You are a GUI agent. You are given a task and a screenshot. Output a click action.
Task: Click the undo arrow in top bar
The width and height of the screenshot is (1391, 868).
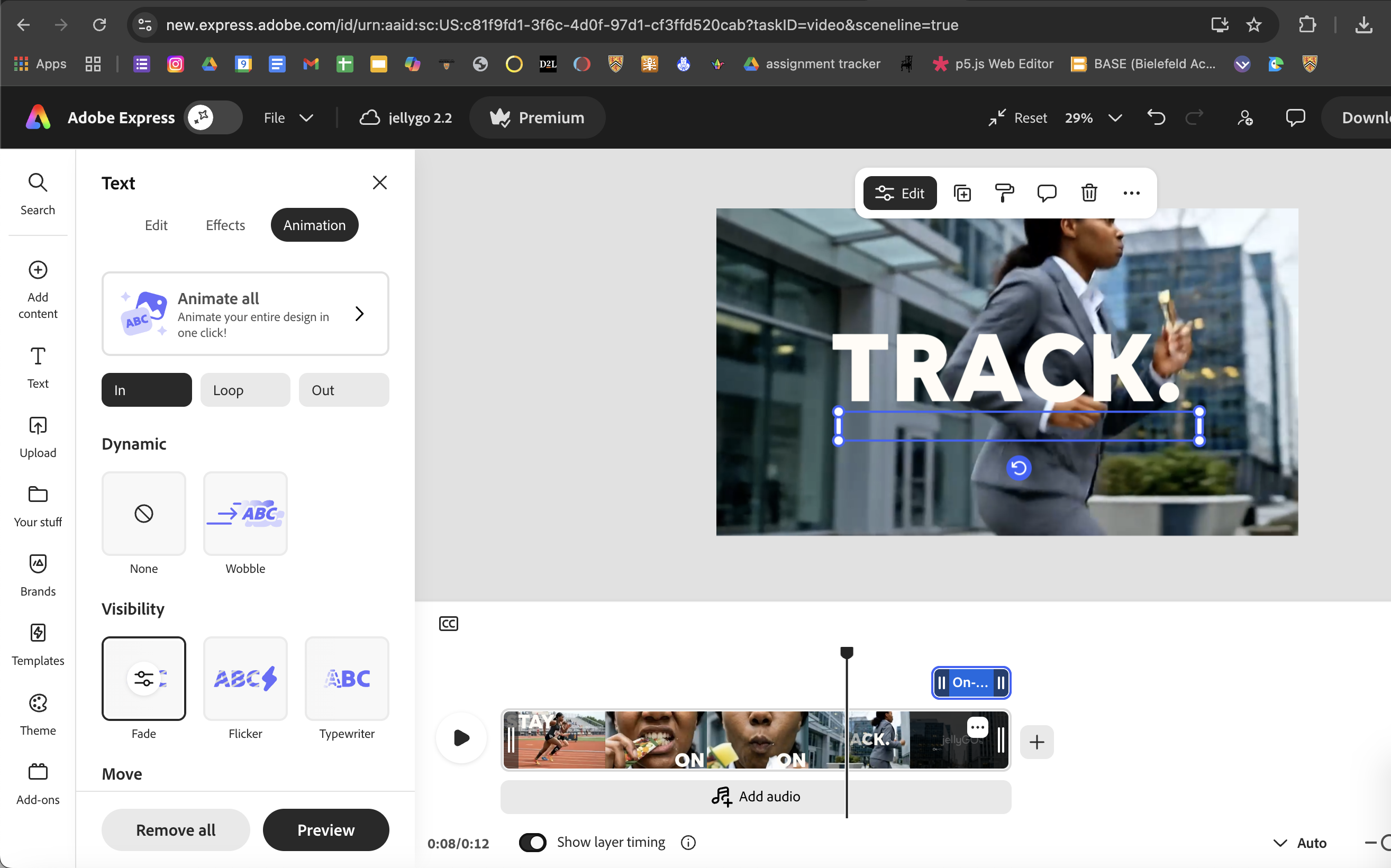point(1156,117)
